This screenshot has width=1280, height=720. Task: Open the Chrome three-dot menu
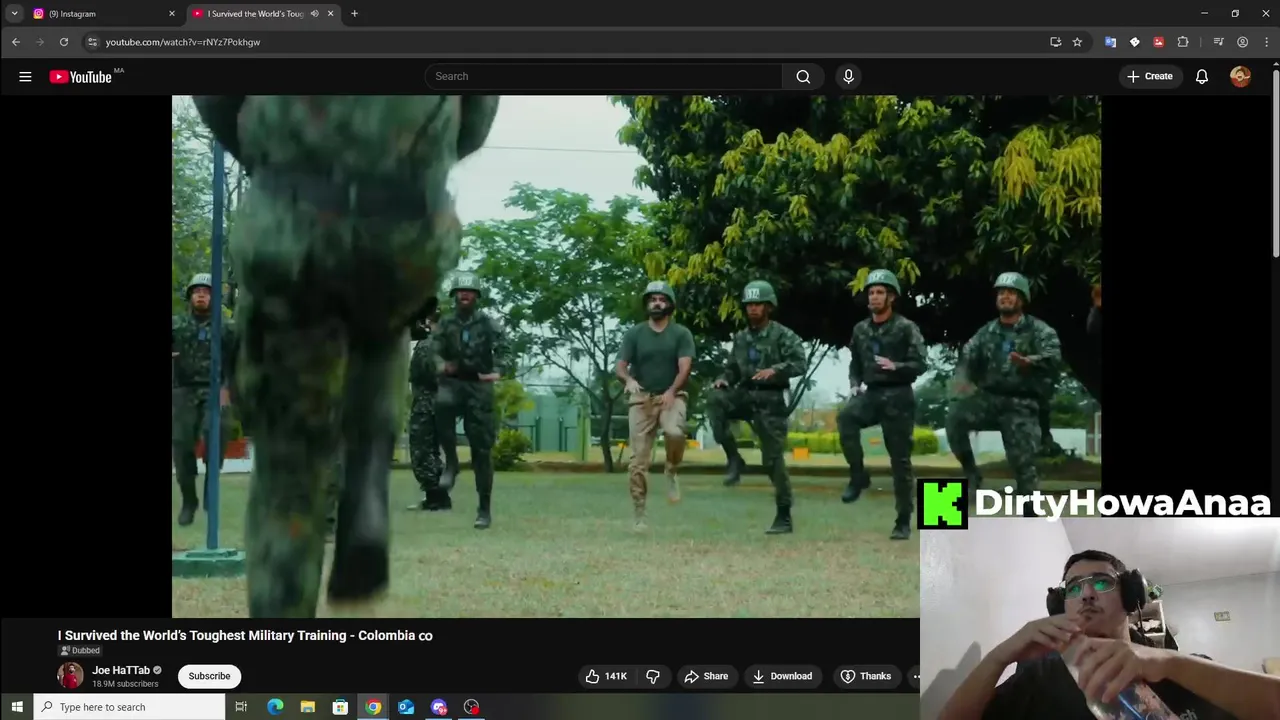1267,42
